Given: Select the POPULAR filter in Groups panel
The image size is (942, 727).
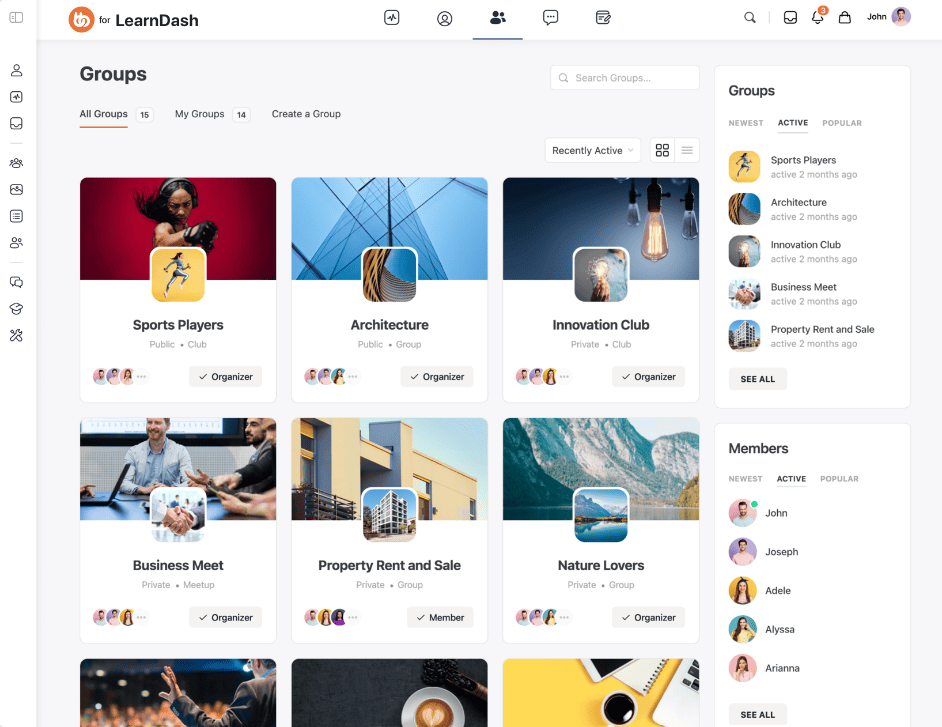Looking at the screenshot, I should (x=842, y=123).
